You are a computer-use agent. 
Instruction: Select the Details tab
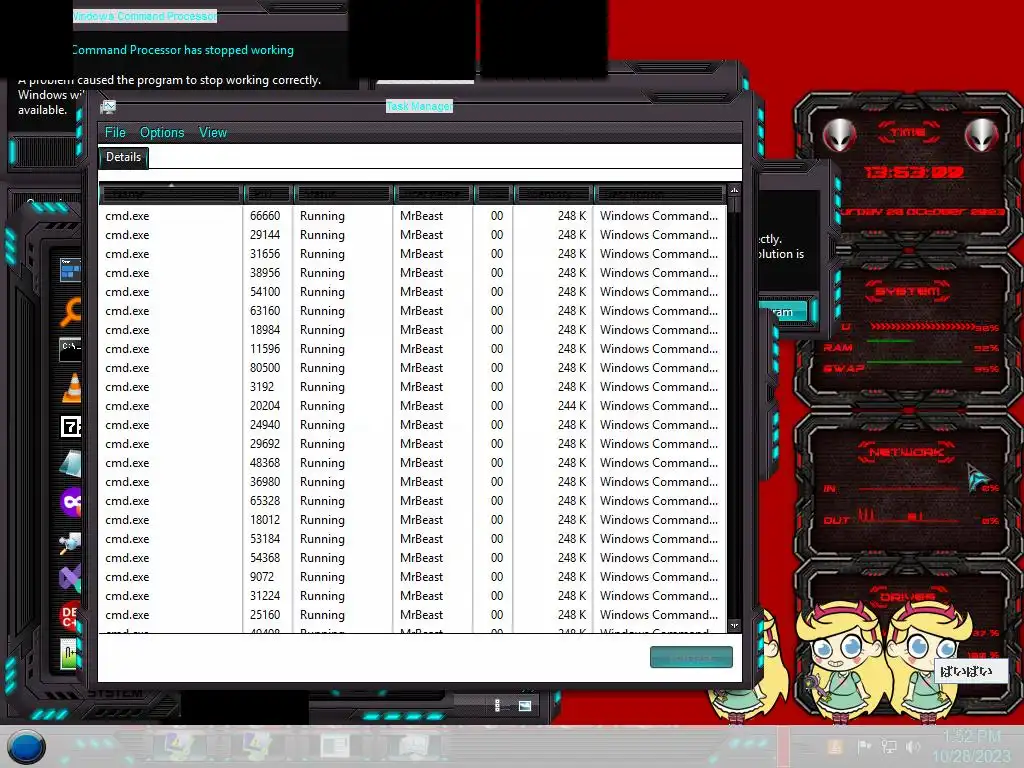click(x=123, y=157)
